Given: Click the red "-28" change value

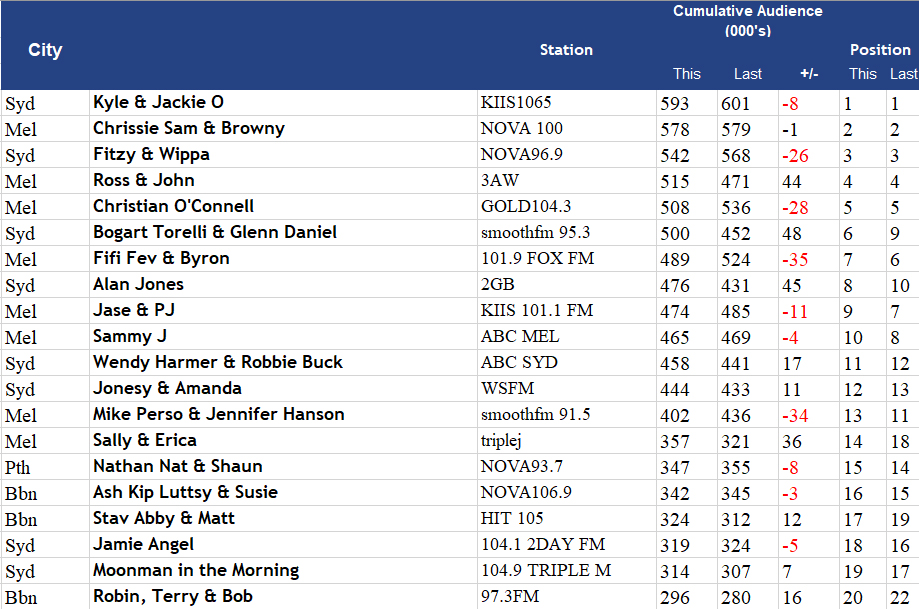Looking at the screenshot, I should (x=795, y=207).
